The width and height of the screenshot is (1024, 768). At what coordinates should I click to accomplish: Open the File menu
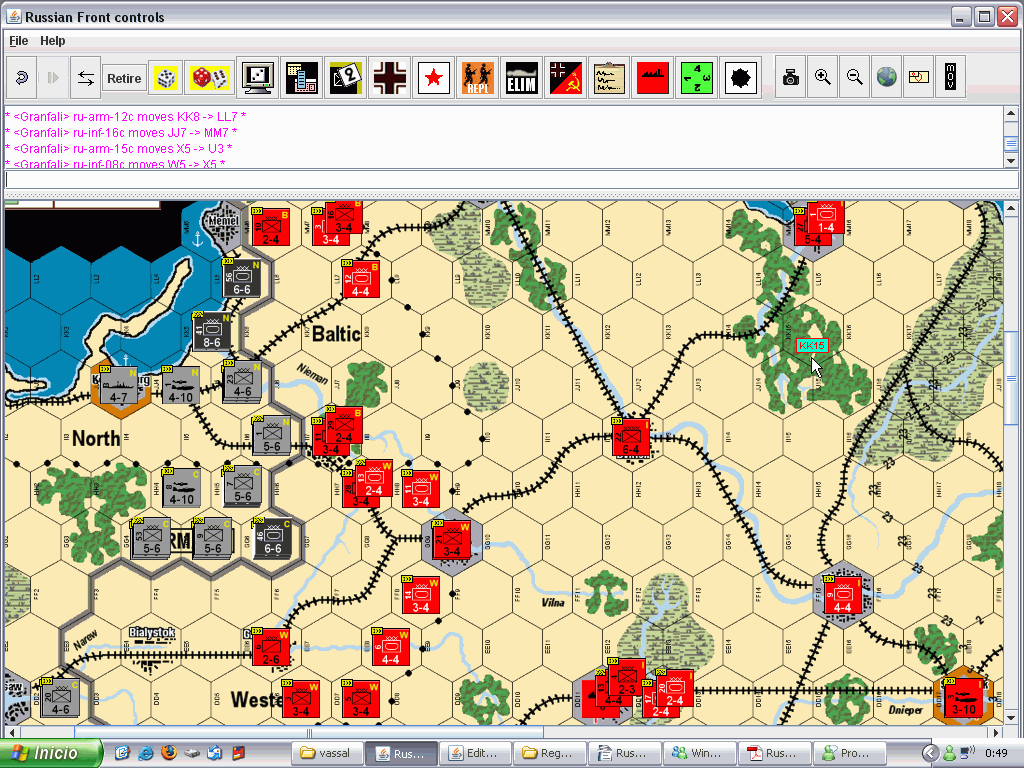coord(19,41)
